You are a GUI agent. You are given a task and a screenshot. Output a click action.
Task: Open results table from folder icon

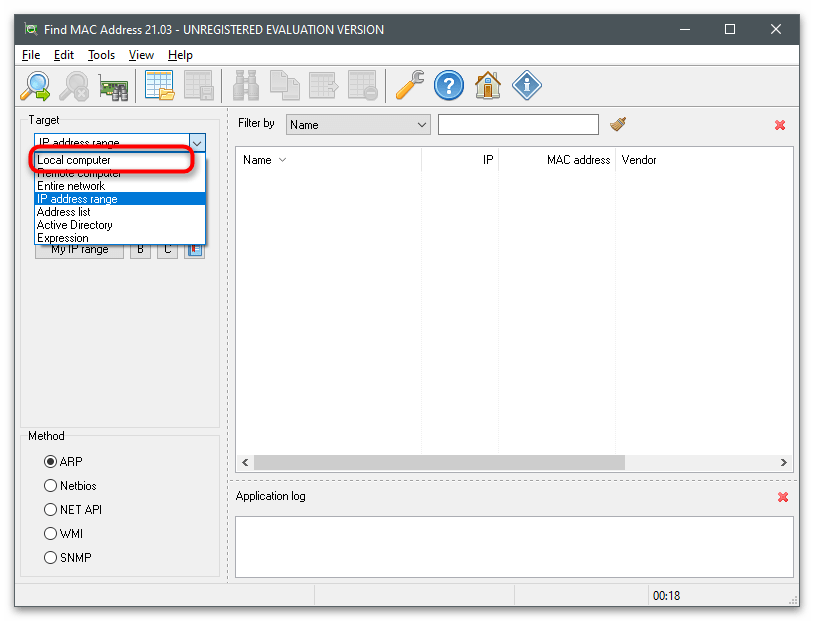pyautogui.click(x=159, y=85)
